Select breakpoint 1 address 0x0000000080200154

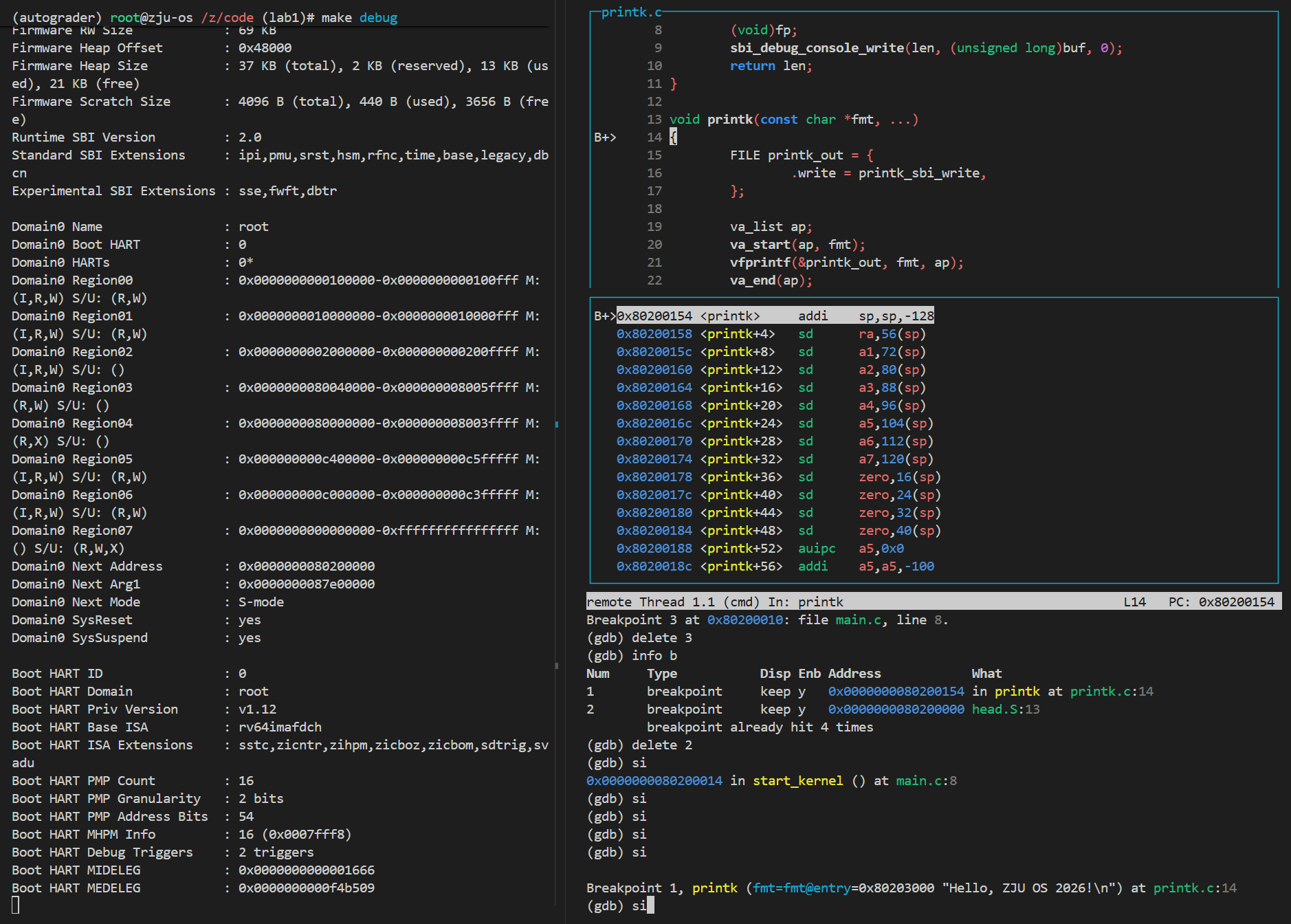coord(896,692)
